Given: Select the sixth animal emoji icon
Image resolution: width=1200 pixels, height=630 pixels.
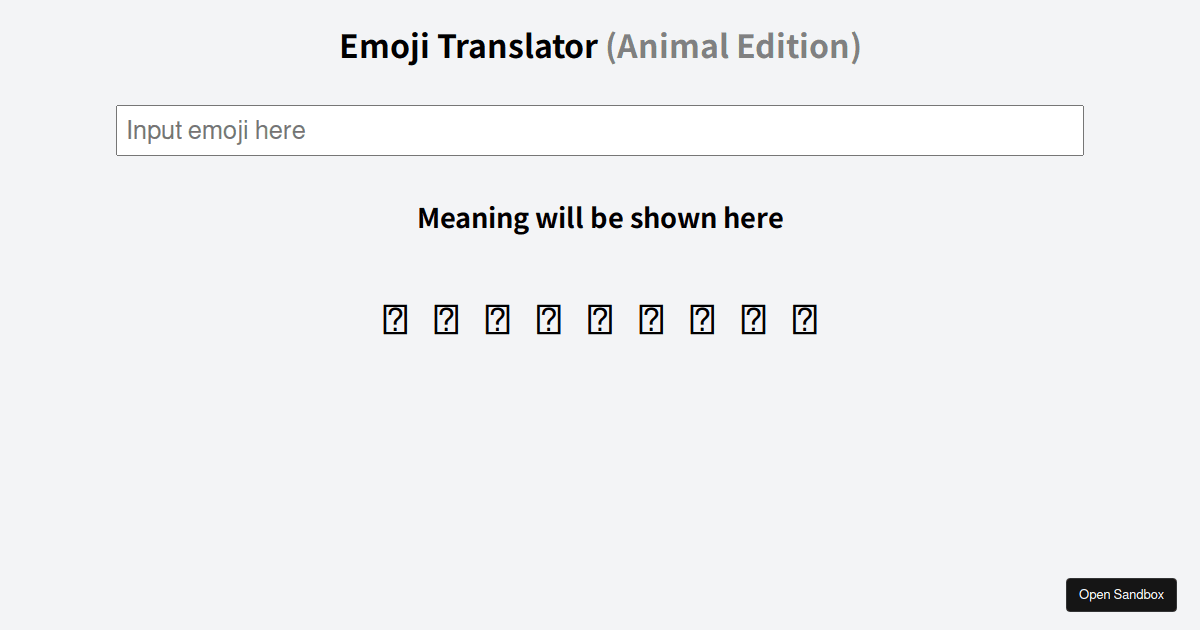Looking at the screenshot, I should [x=650, y=319].
